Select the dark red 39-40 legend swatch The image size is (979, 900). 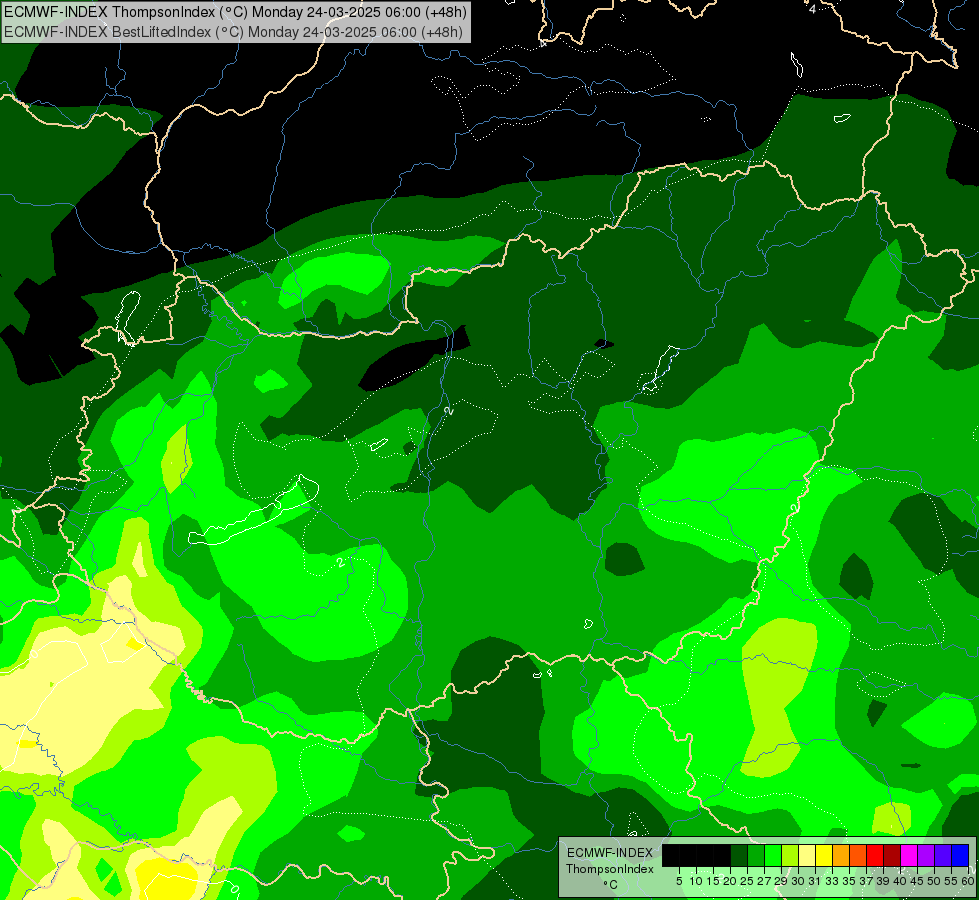892,855
